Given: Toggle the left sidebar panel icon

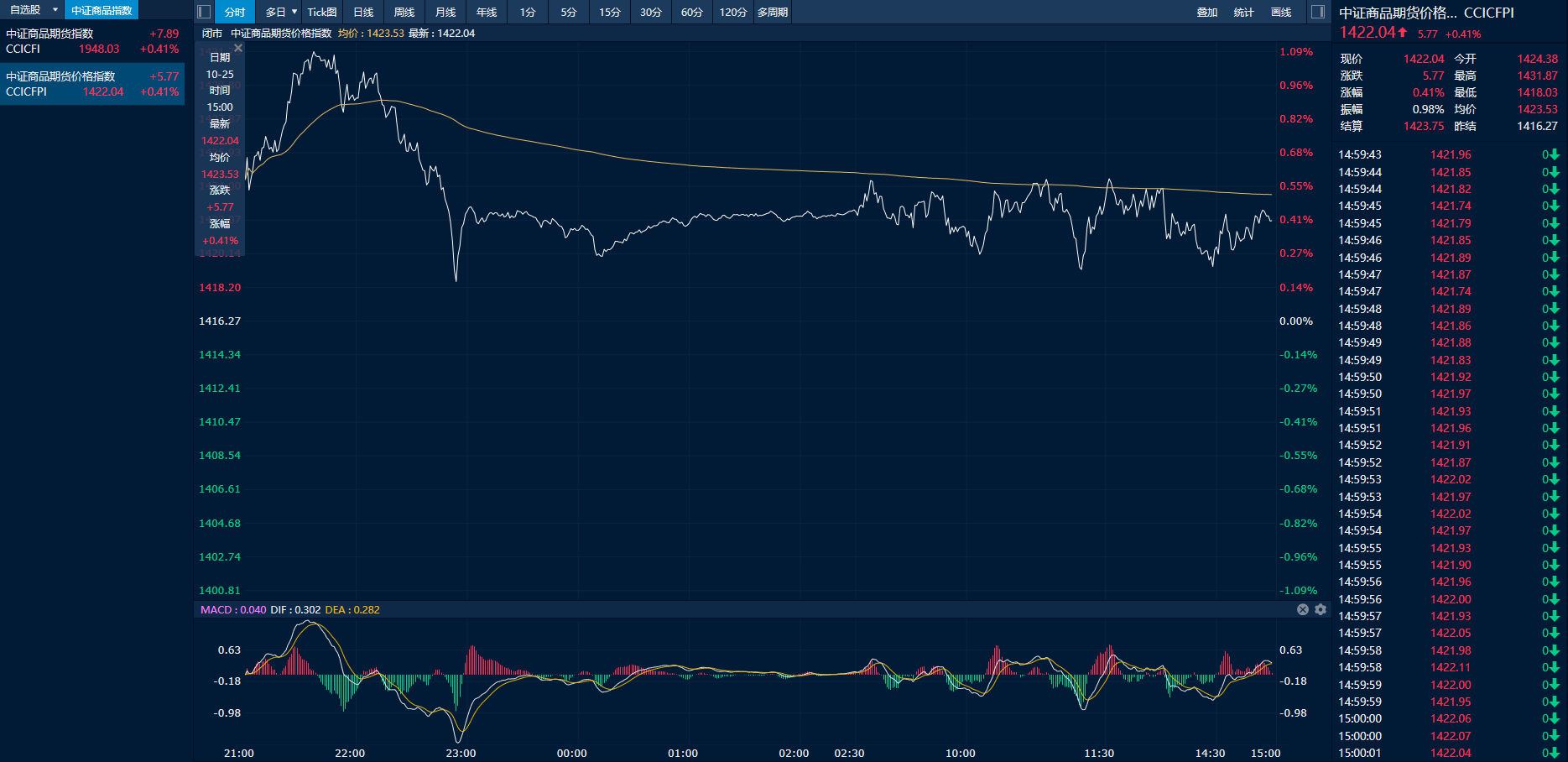Looking at the screenshot, I should (204, 12).
